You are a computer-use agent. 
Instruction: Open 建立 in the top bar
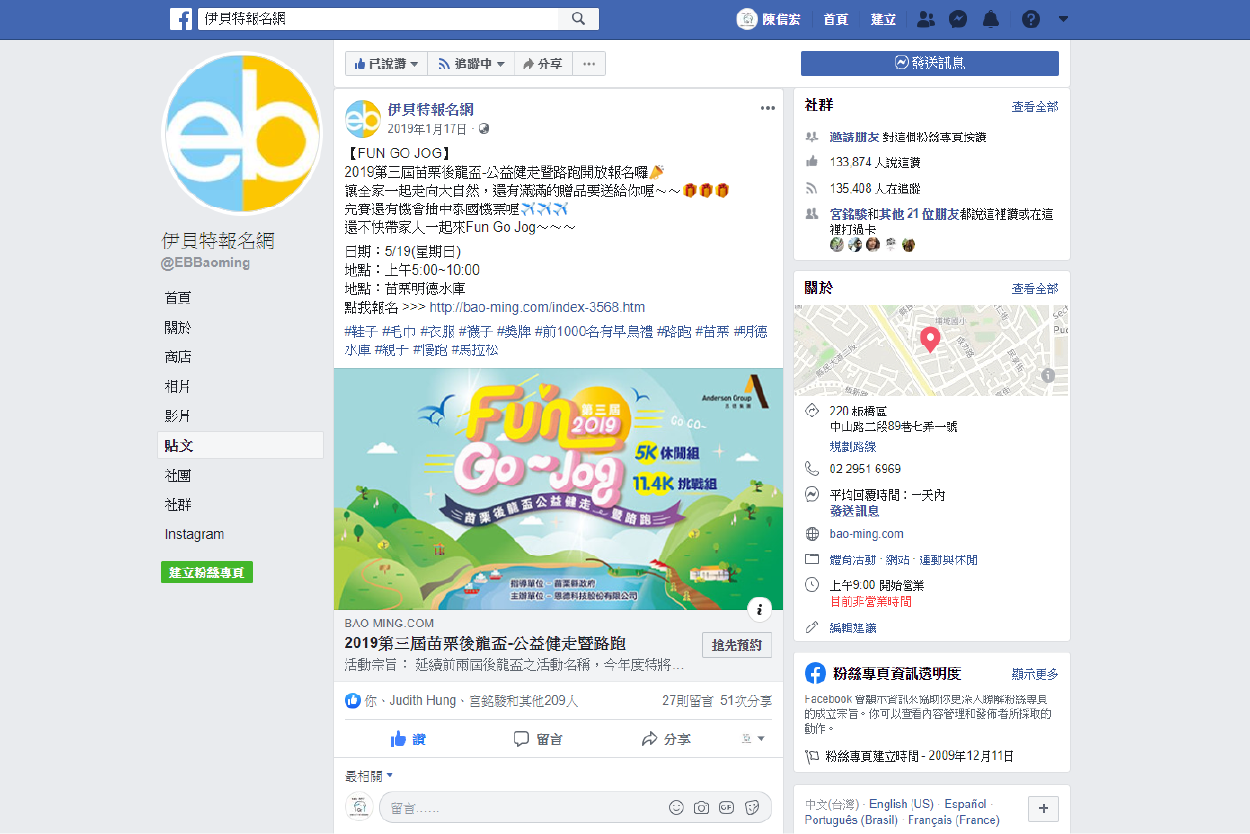883,19
